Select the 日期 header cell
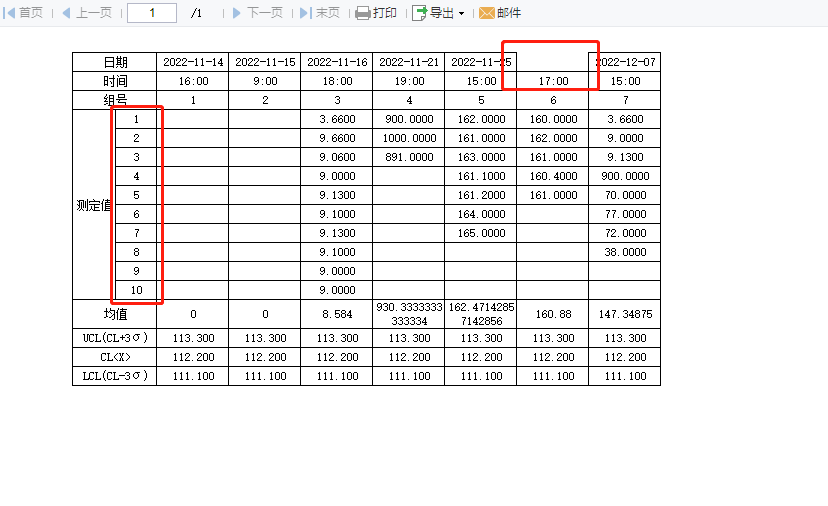This screenshot has height=506, width=828. click(115, 62)
